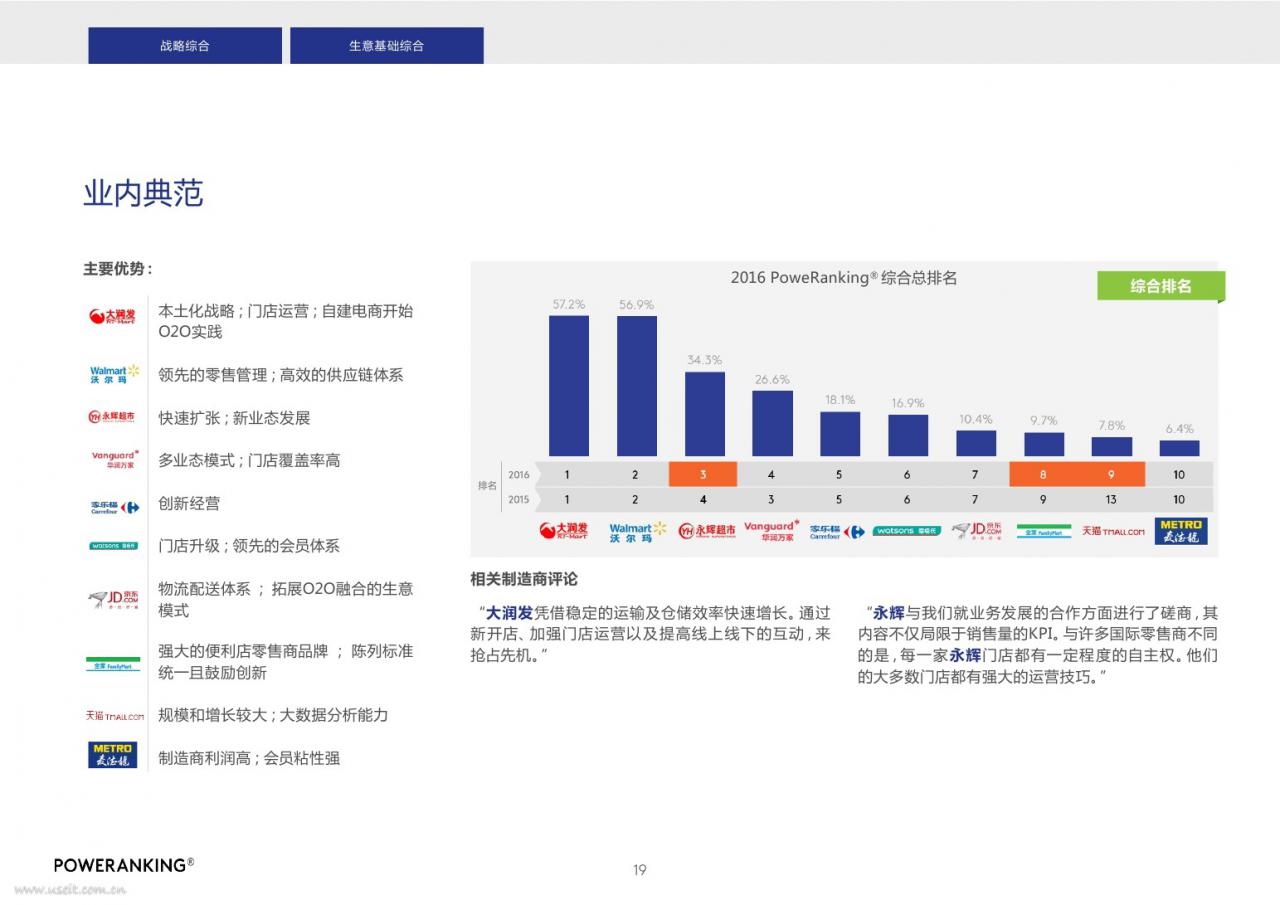Click the 6.4% bar in the chart
Image resolution: width=1280 pixels, height=905 pixels.
pos(1180,449)
